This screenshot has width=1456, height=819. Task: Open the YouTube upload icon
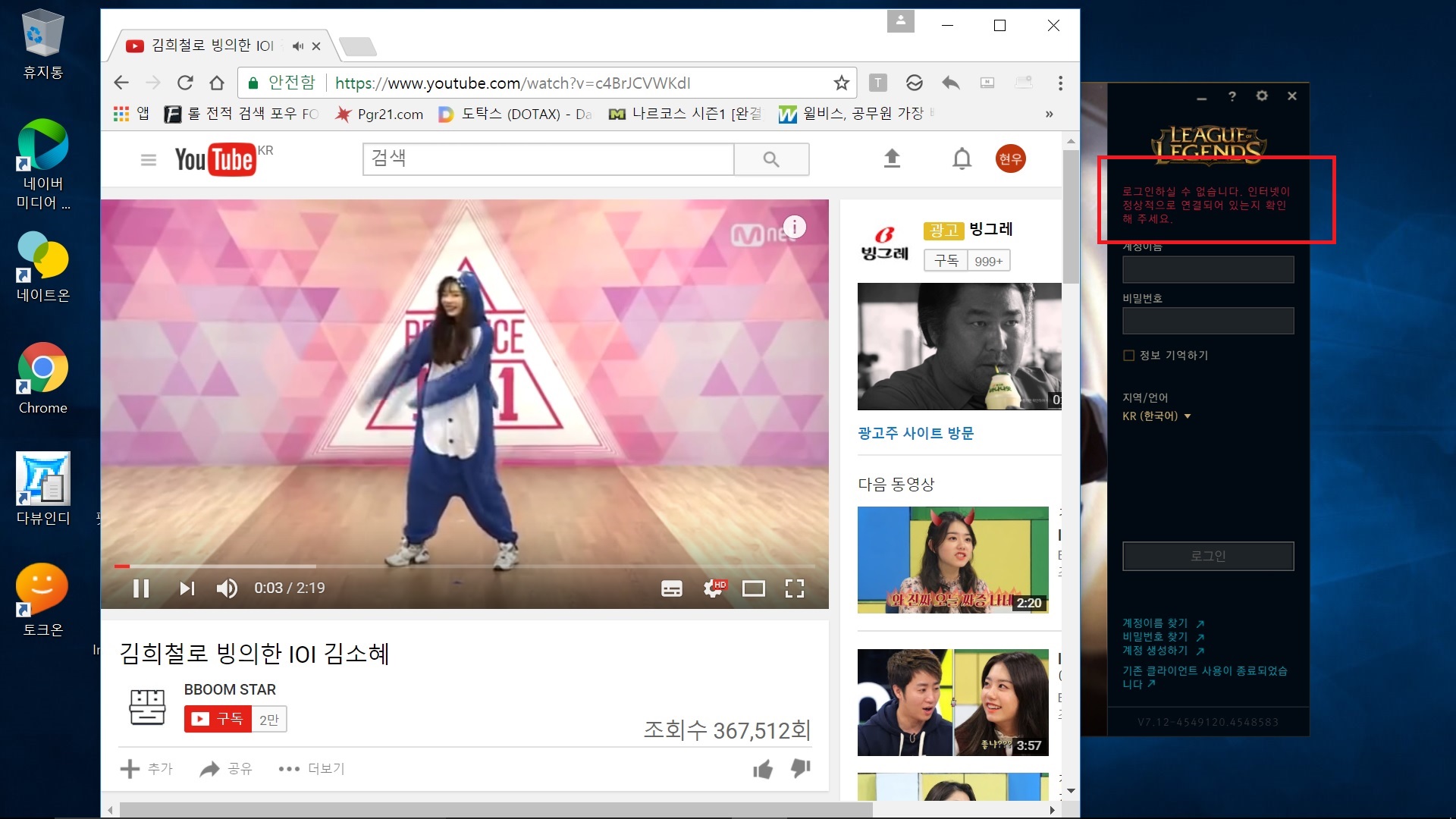pyautogui.click(x=892, y=158)
